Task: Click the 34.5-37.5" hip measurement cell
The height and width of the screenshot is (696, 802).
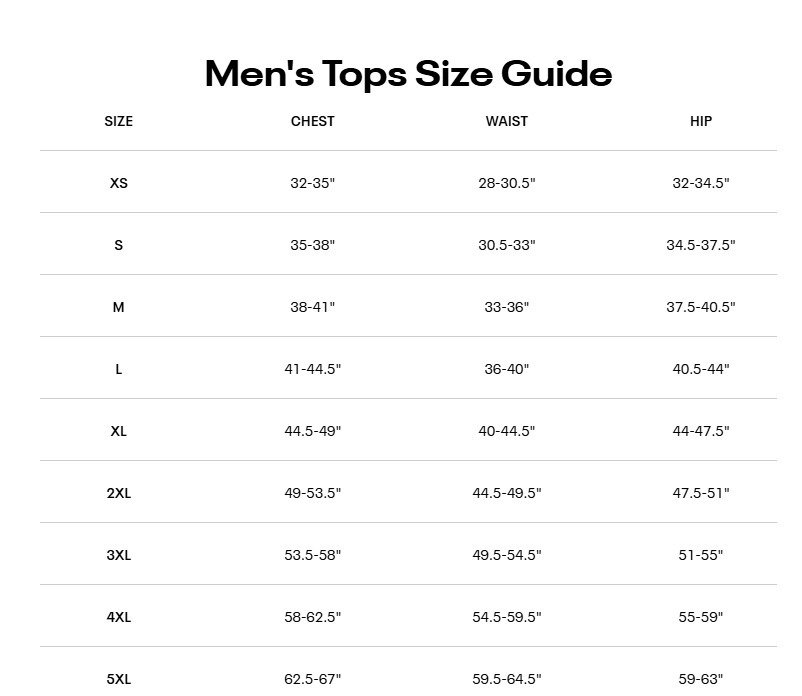Action: click(701, 245)
